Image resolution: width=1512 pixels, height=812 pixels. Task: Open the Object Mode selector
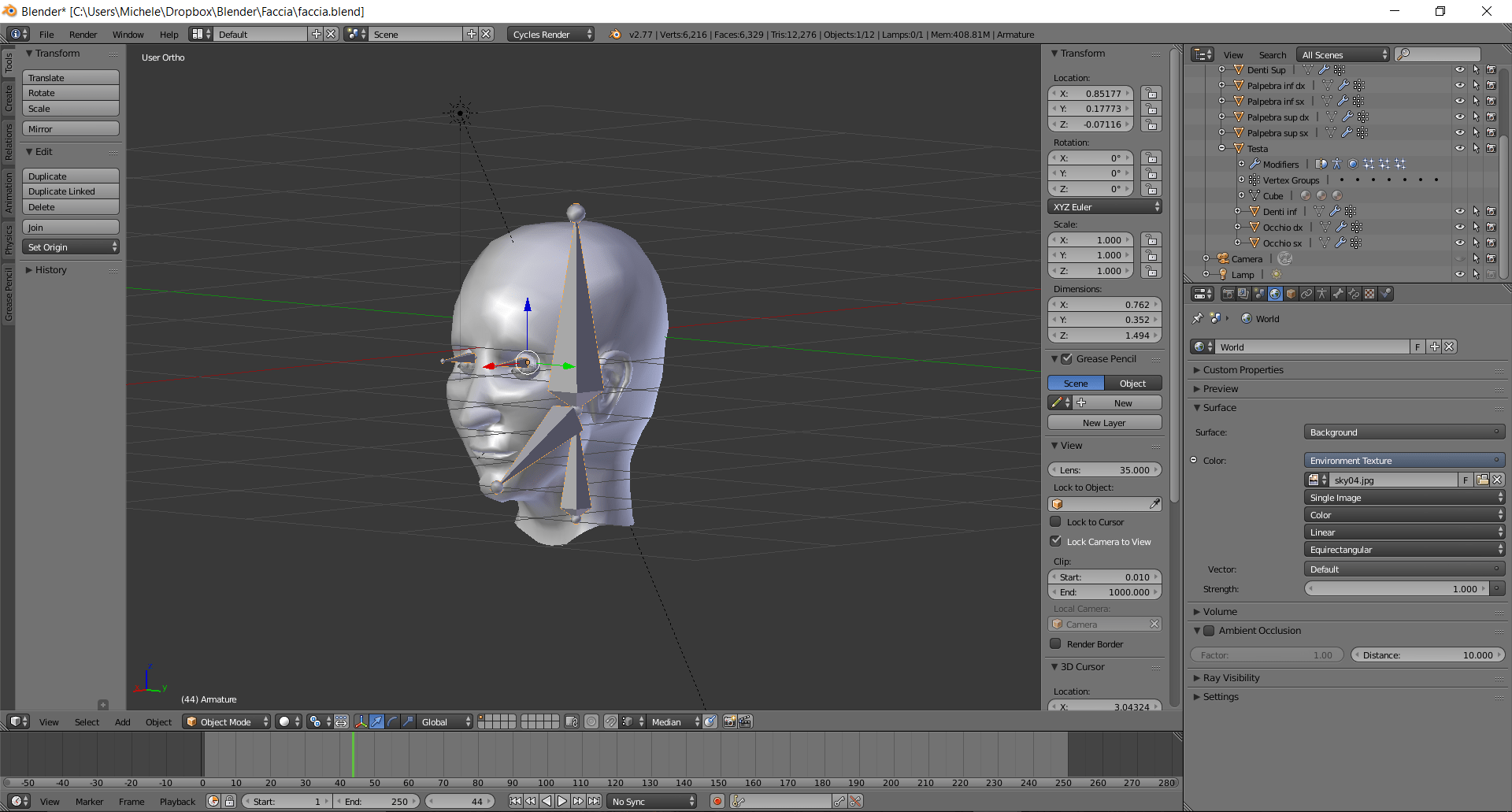[227, 721]
